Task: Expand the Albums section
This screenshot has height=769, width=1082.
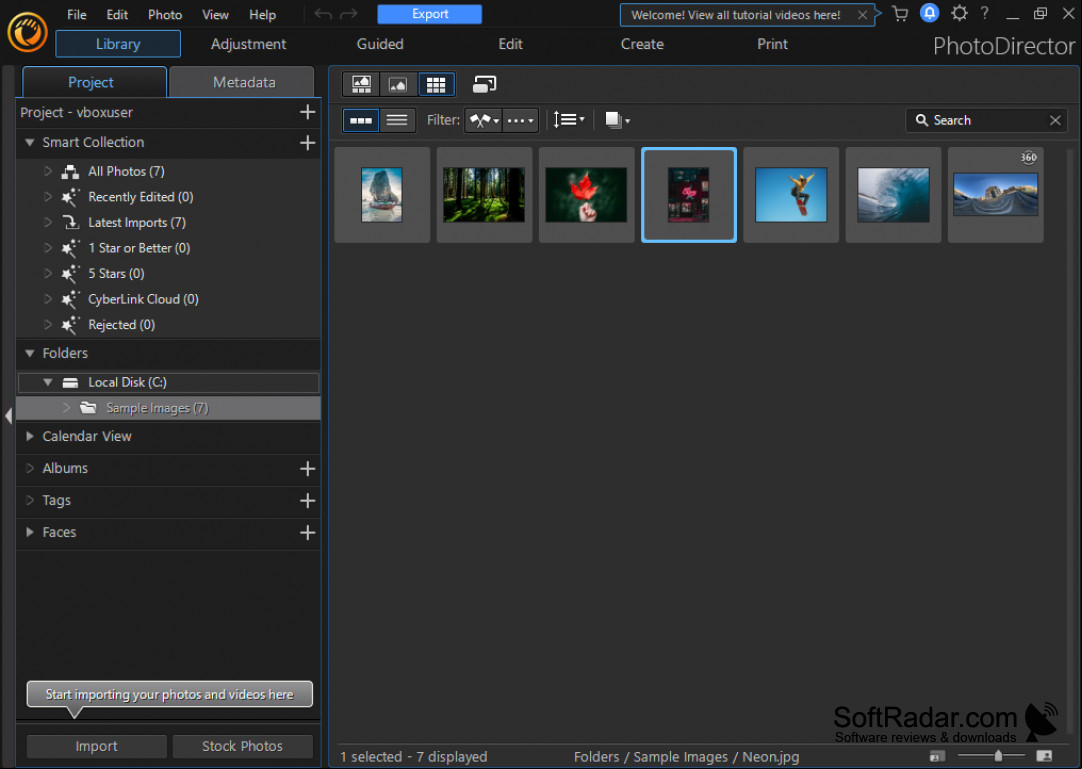Action: click(x=30, y=468)
